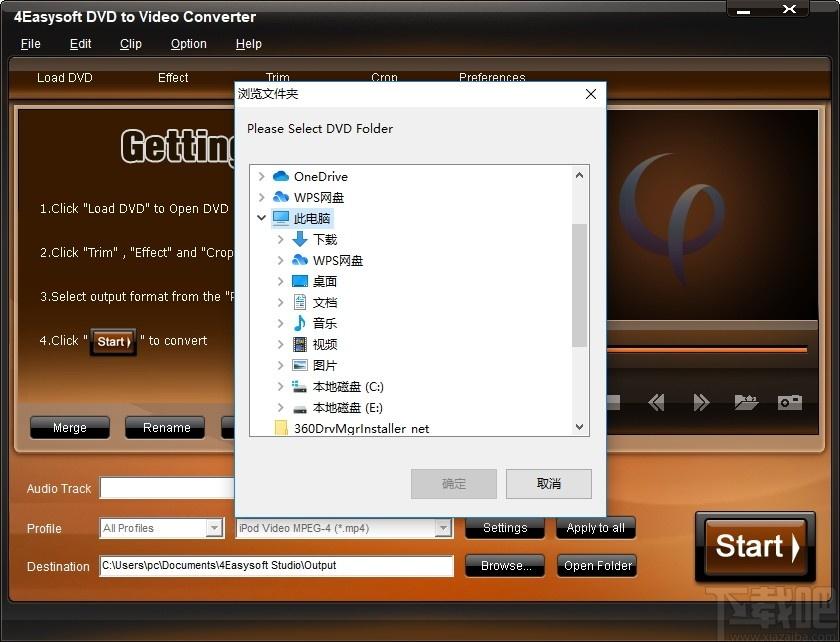Open the File menu
The width and height of the screenshot is (840, 642).
[31, 43]
